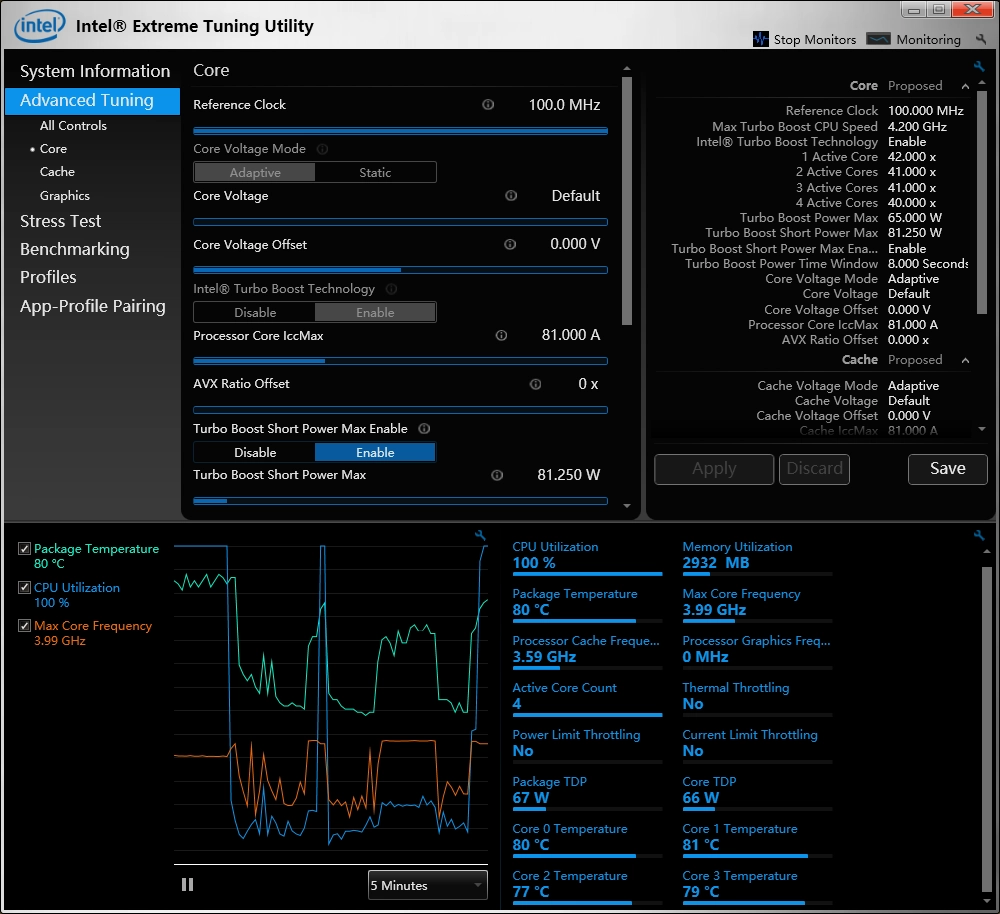Click the Monitoring icon in title bar

point(878,39)
